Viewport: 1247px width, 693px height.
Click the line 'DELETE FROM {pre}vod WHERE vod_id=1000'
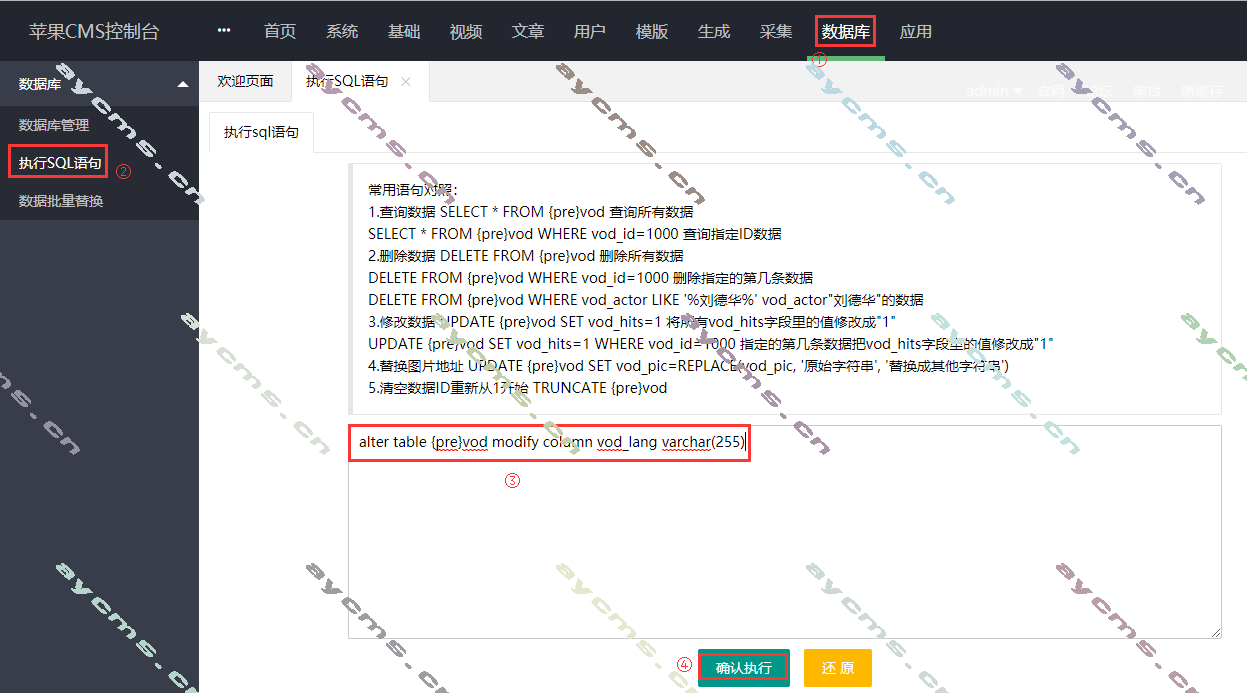point(590,278)
